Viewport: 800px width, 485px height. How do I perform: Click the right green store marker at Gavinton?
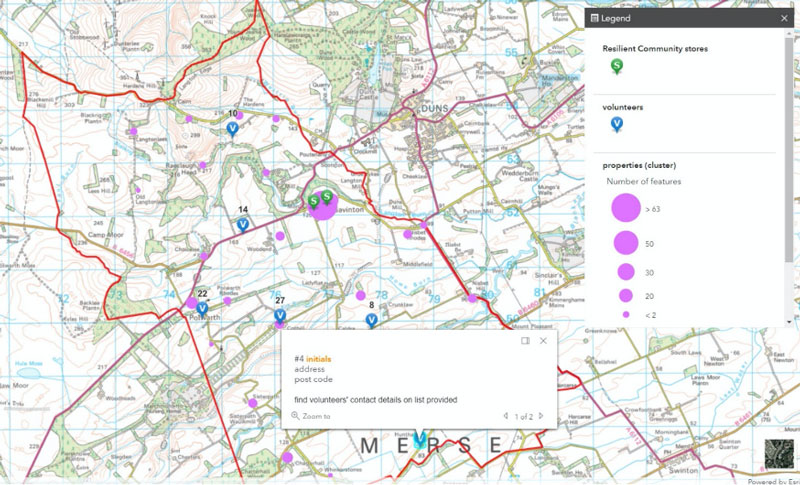(327, 197)
